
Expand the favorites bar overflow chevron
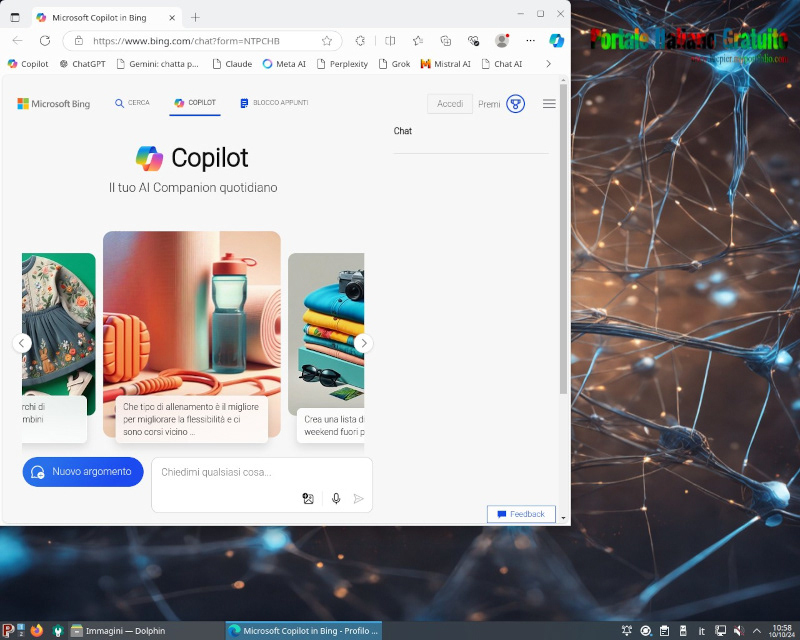(548, 64)
